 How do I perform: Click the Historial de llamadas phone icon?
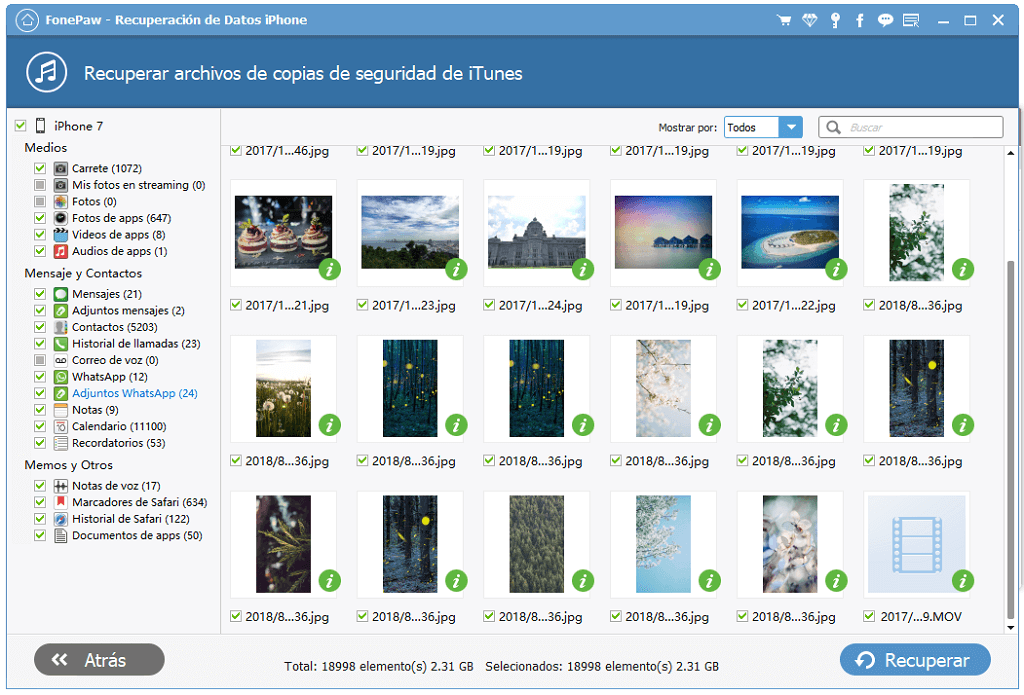pos(61,344)
